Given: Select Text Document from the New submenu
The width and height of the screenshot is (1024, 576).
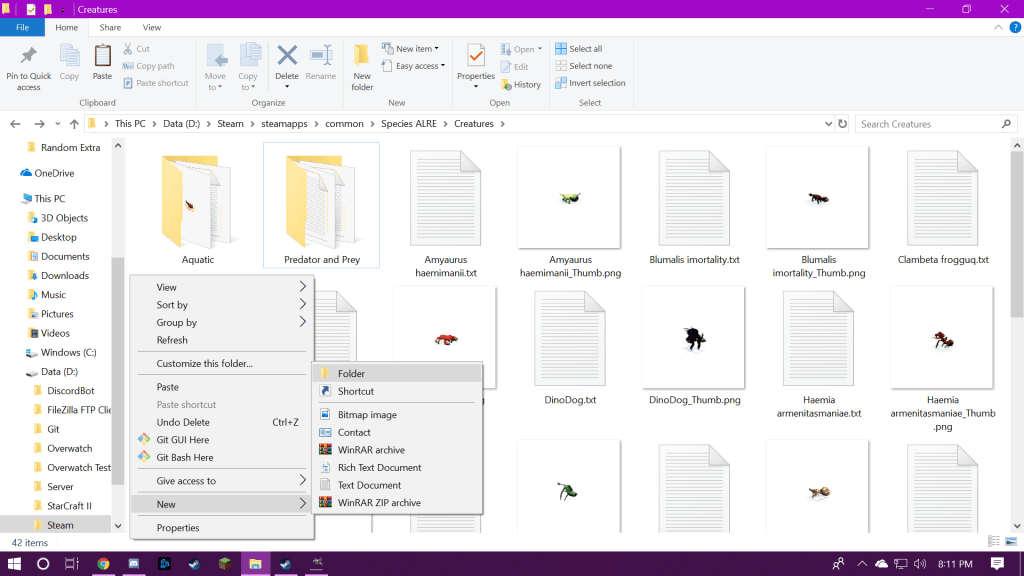Looking at the screenshot, I should 369,485.
